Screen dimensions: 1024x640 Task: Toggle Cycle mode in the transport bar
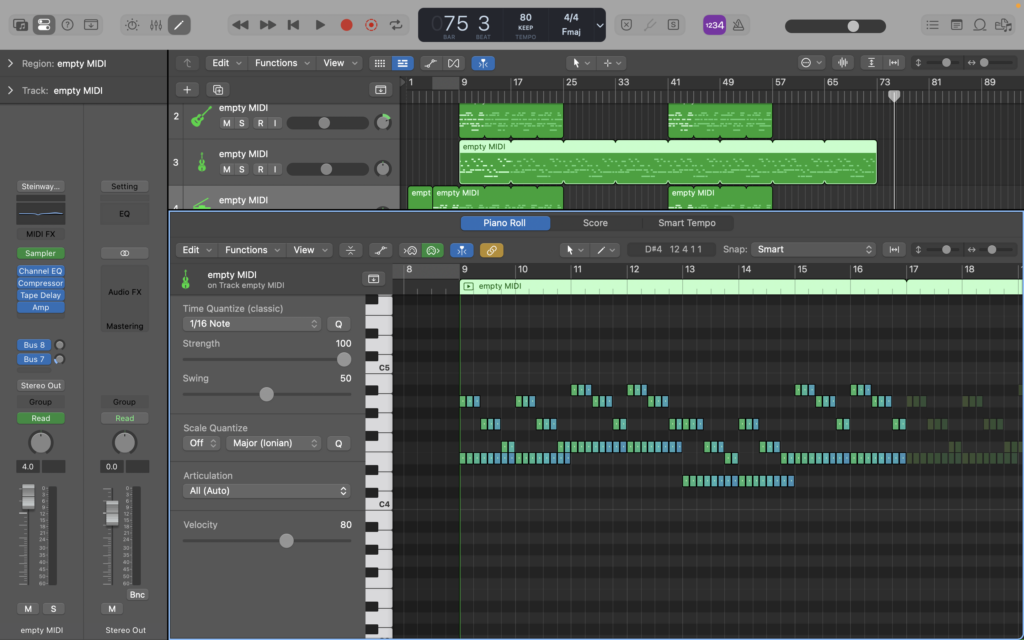click(397, 24)
